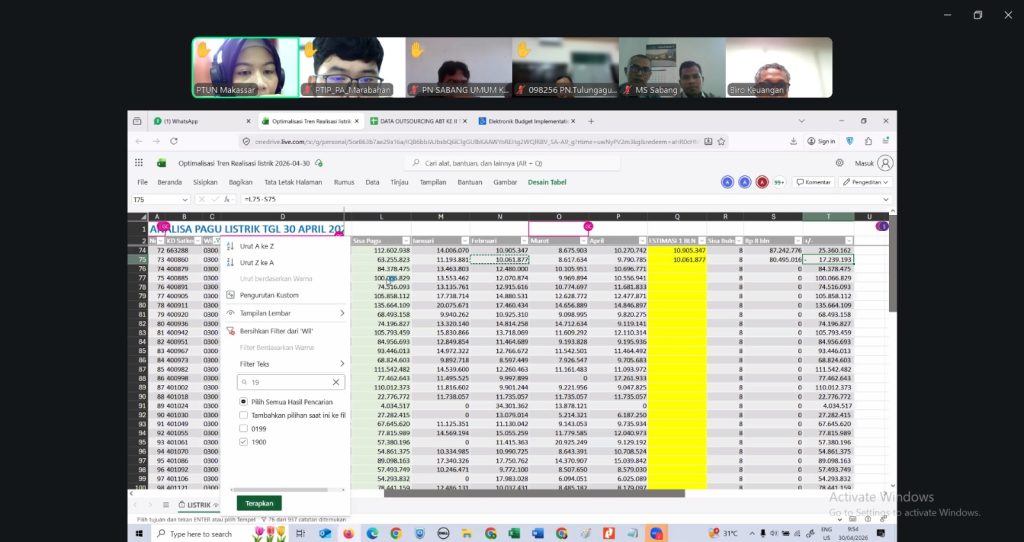The image size is (1024, 542).
Task: Click the filter search field containing 19
Action: coord(286,382)
